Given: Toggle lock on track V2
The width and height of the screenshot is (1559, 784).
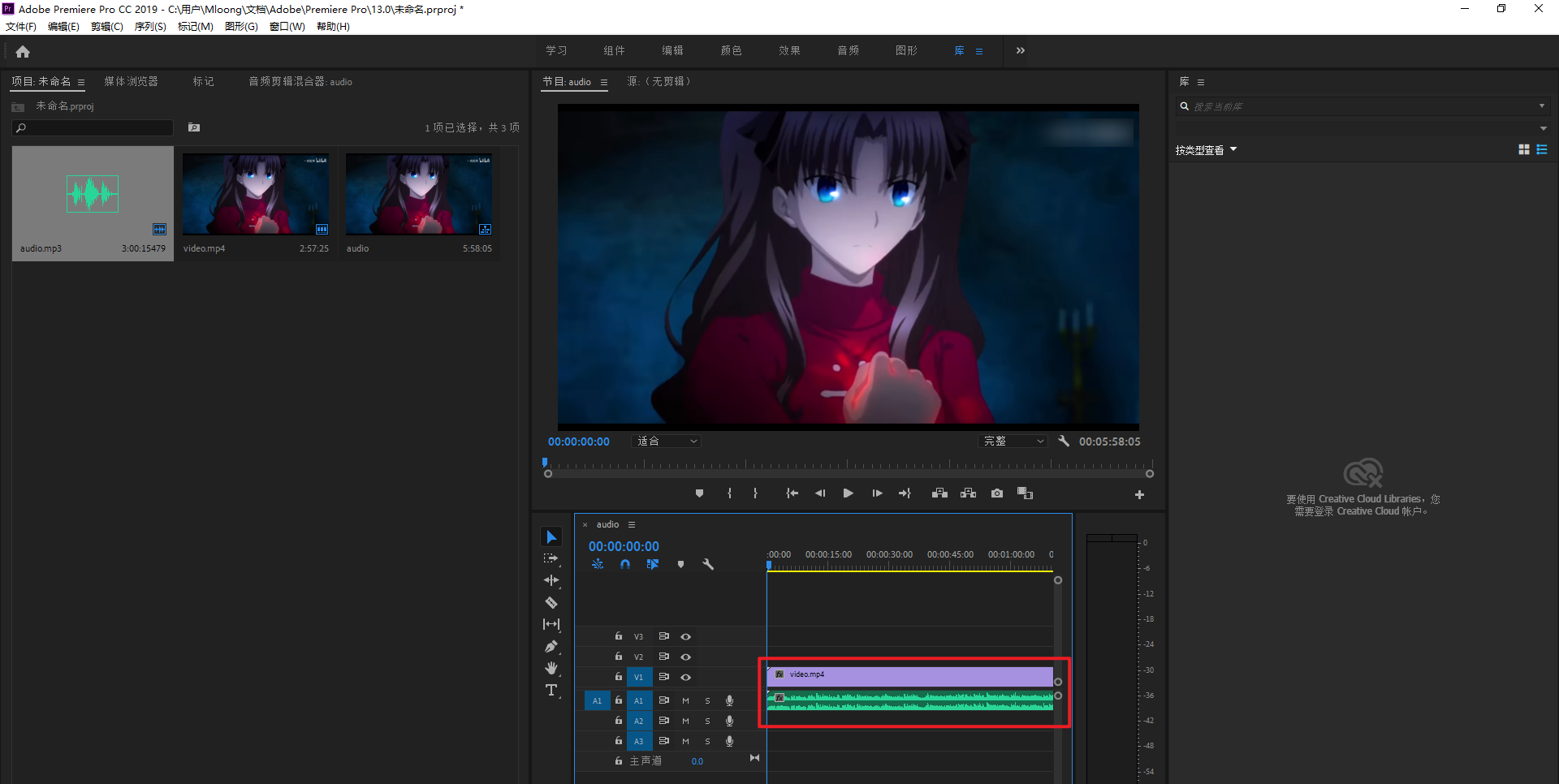Looking at the screenshot, I should [x=619, y=657].
